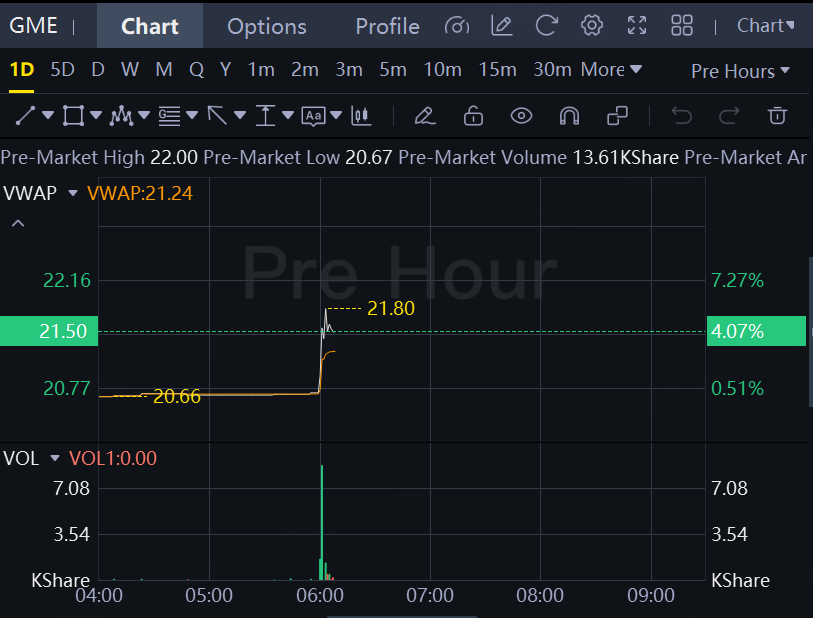Select the rectangle shape drawing tool

pyautogui.click(x=73, y=115)
